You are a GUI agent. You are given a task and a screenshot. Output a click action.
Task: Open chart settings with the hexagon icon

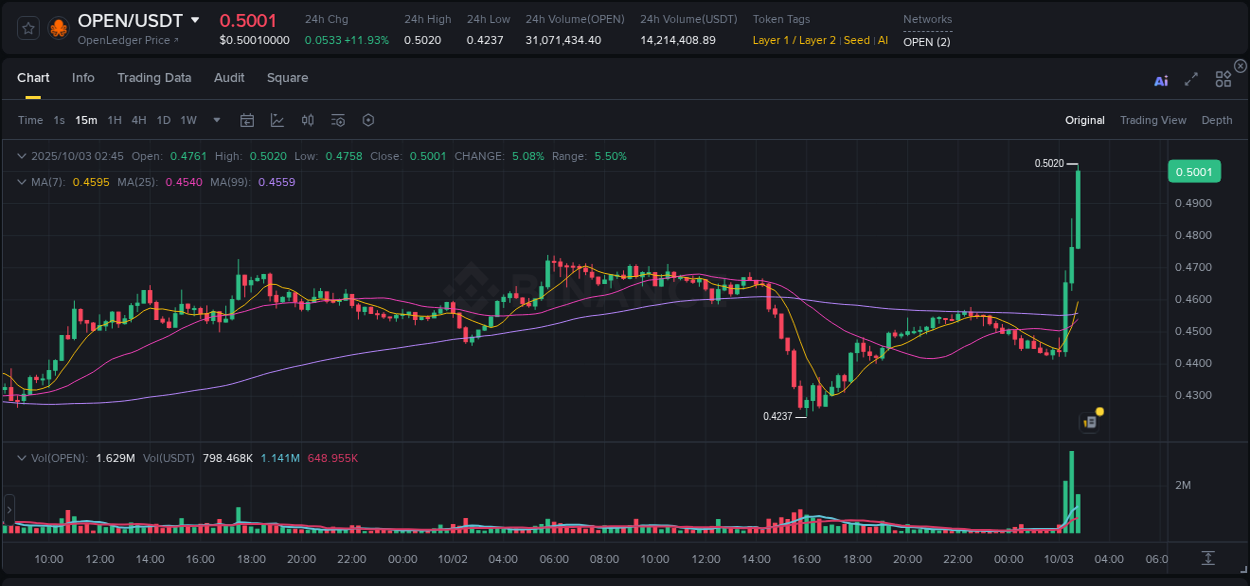coord(368,120)
